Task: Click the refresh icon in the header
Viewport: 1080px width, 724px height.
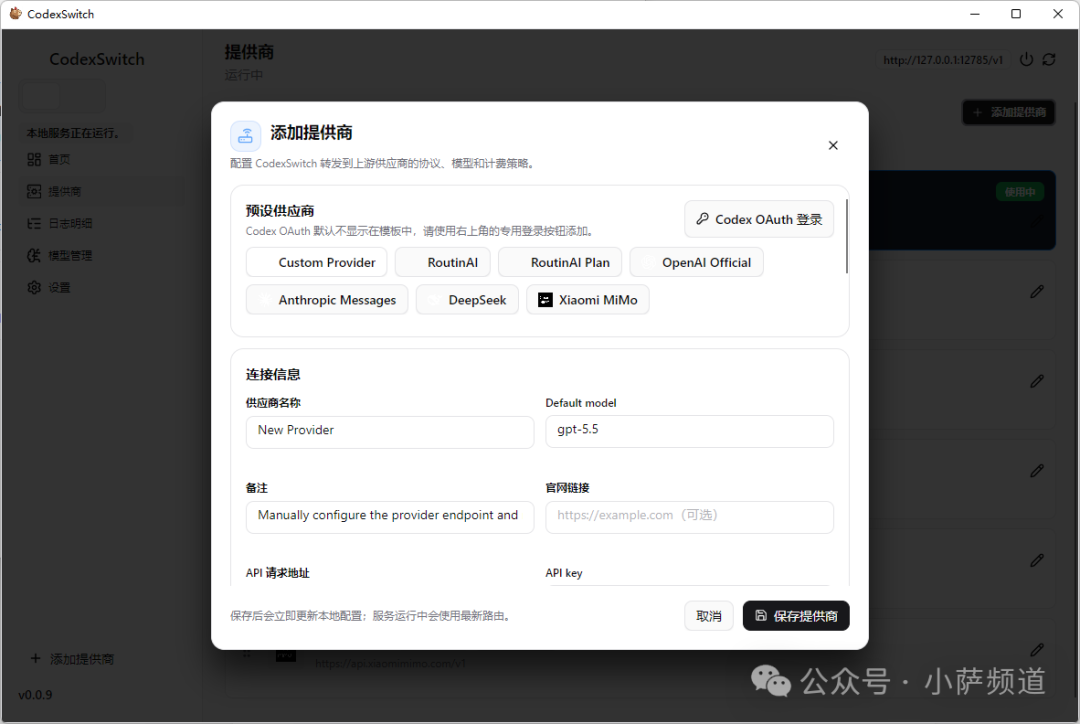Action: 1049,59
